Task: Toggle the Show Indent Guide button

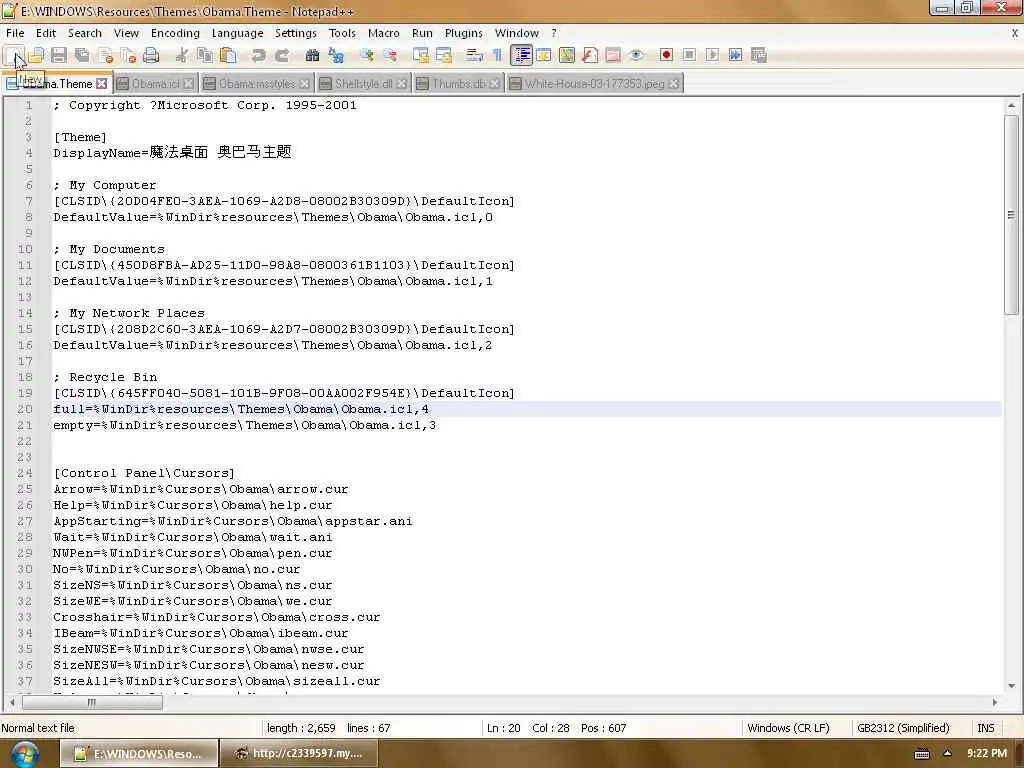Action: click(x=521, y=56)
